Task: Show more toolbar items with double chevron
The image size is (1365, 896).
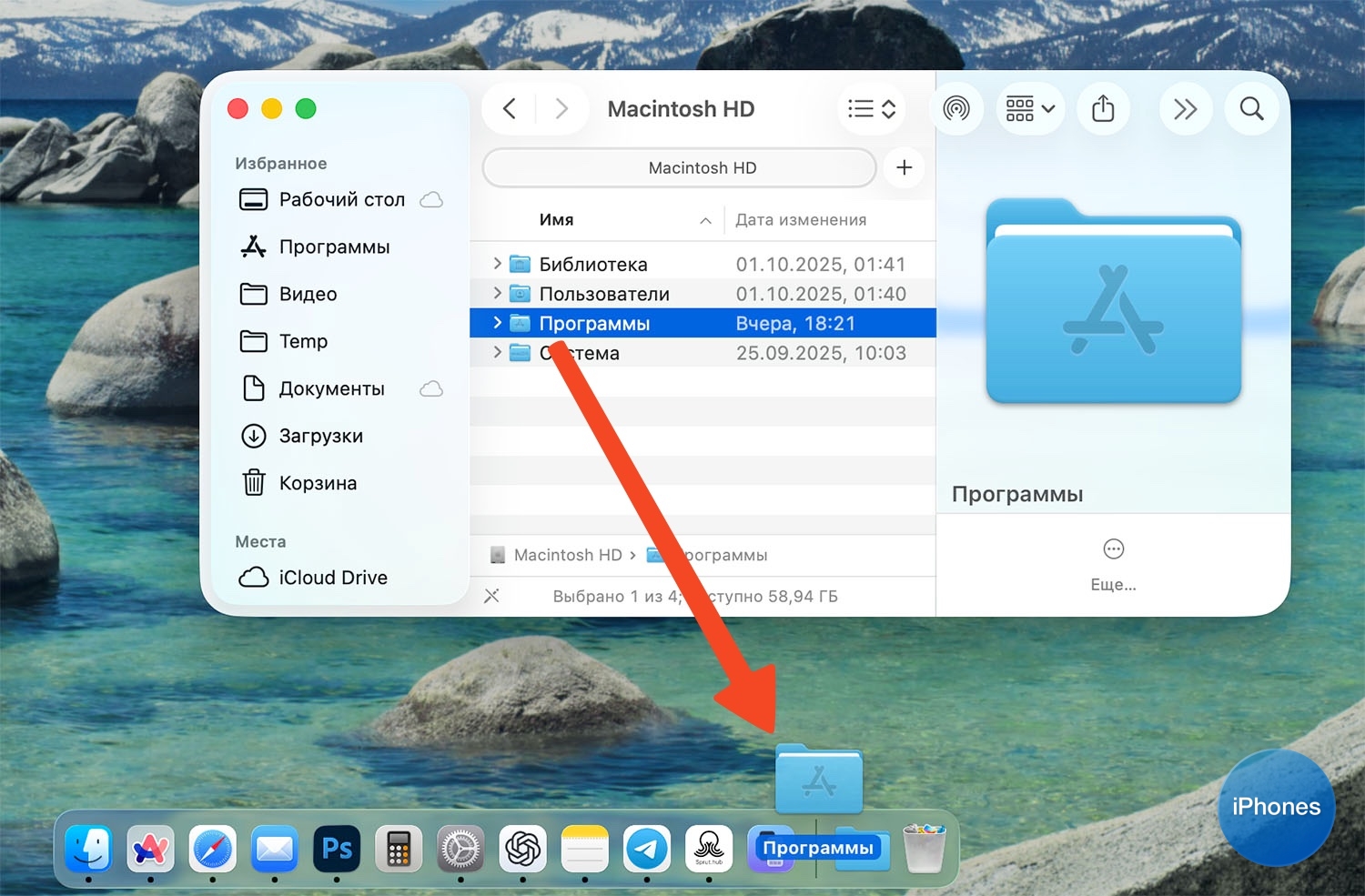Action: point(1185,109)
